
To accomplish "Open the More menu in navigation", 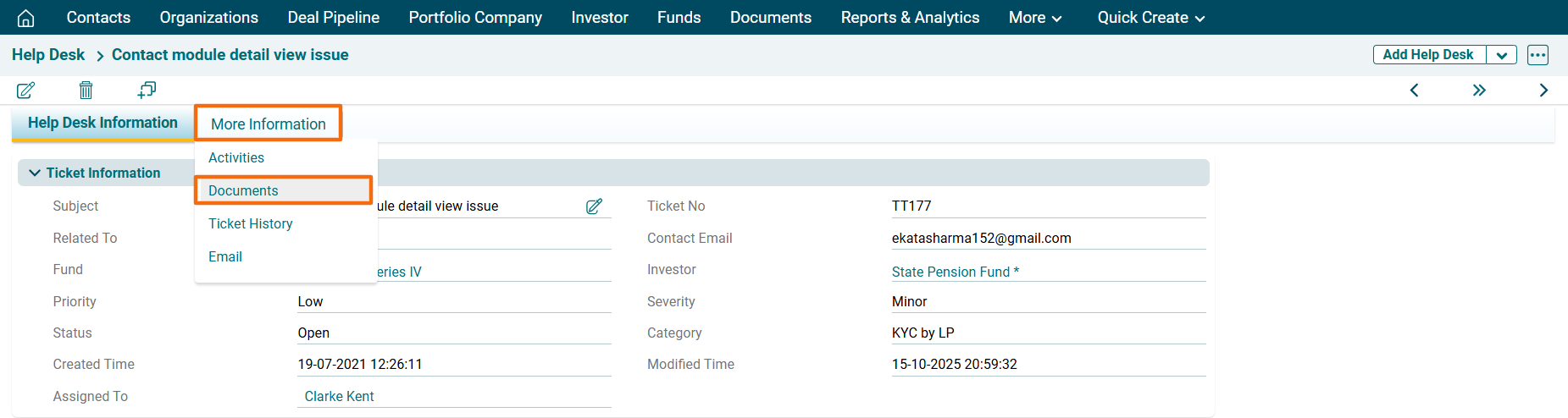I will point(1034,18).
